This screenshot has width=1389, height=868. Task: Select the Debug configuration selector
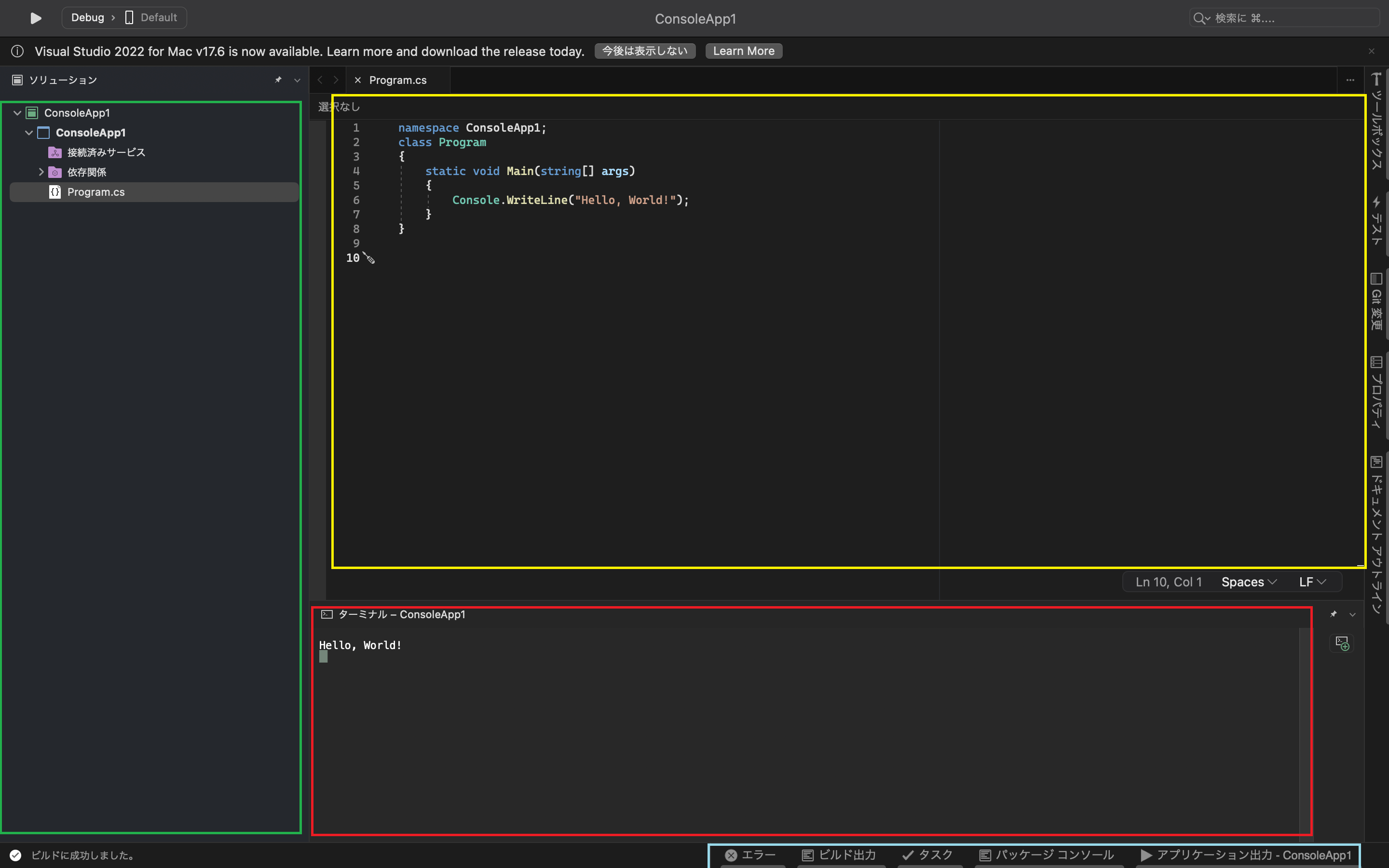click(x=88, y=18)
